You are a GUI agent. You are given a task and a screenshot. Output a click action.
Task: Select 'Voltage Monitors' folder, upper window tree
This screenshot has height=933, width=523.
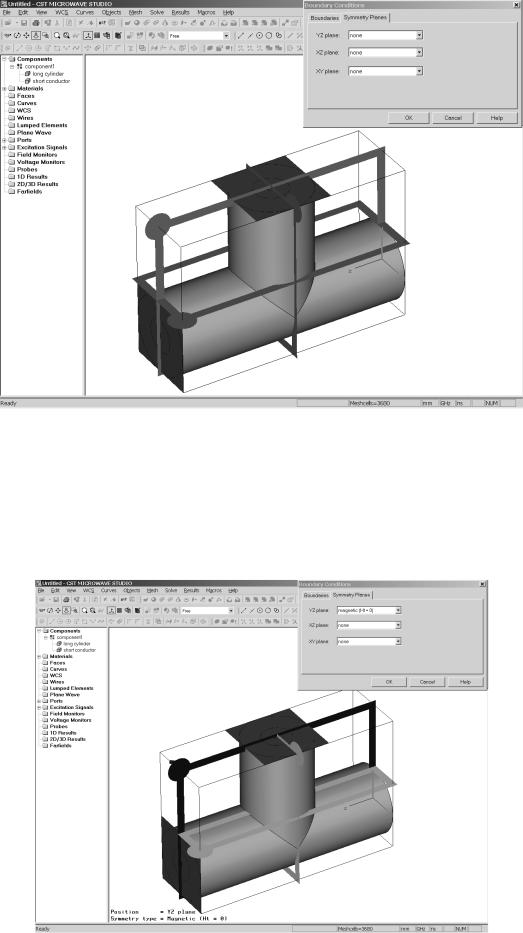click(40, 162)
